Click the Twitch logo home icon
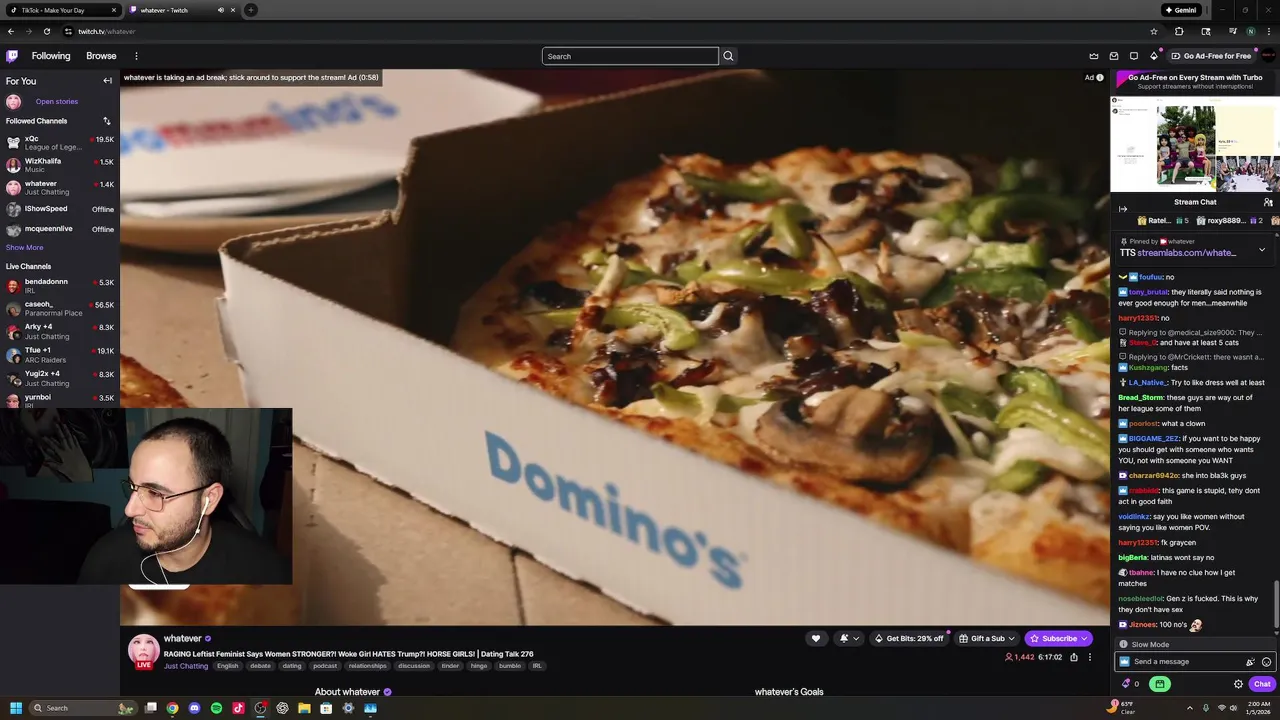The image size is (1280, 720). pyautogui.click(x=12, y=56)
